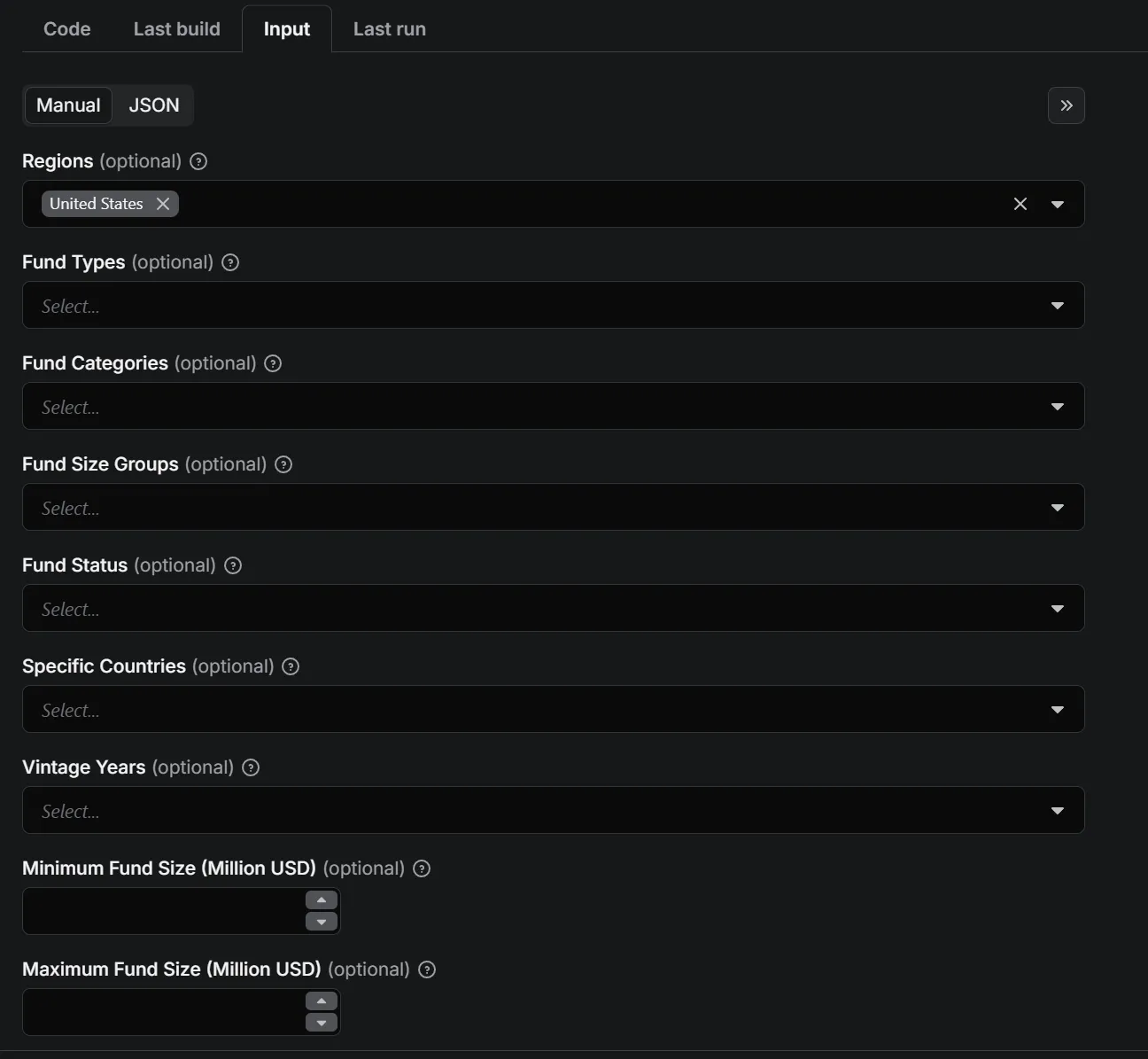The width and height of the screenshot is (1148, 1059).
Task: Open the Fund Size Groups dropdown
Action: (x=553, y=507)
